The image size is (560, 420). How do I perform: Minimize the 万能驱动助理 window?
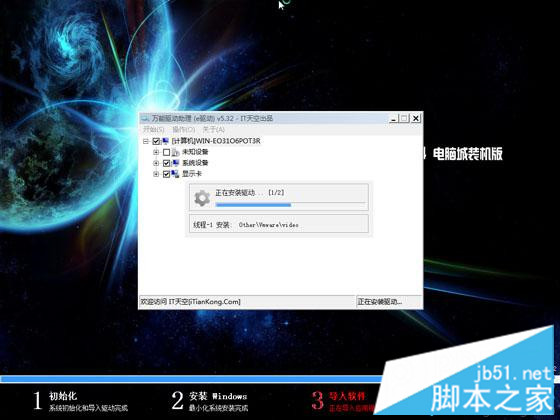pyautogui.click(x=393, y=119)
